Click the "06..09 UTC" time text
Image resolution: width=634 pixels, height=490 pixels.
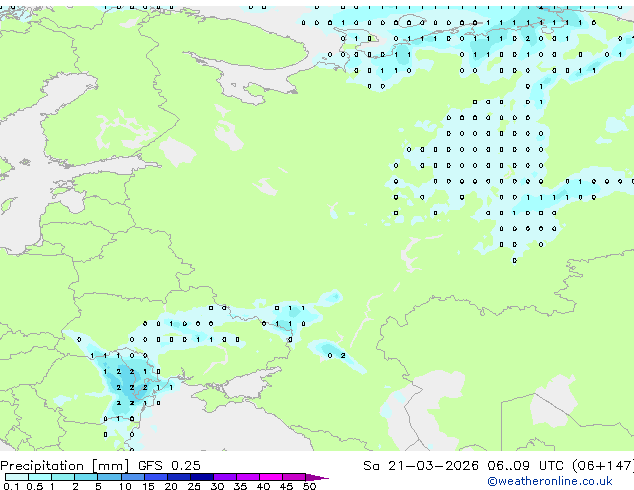(x=525, y=466)
